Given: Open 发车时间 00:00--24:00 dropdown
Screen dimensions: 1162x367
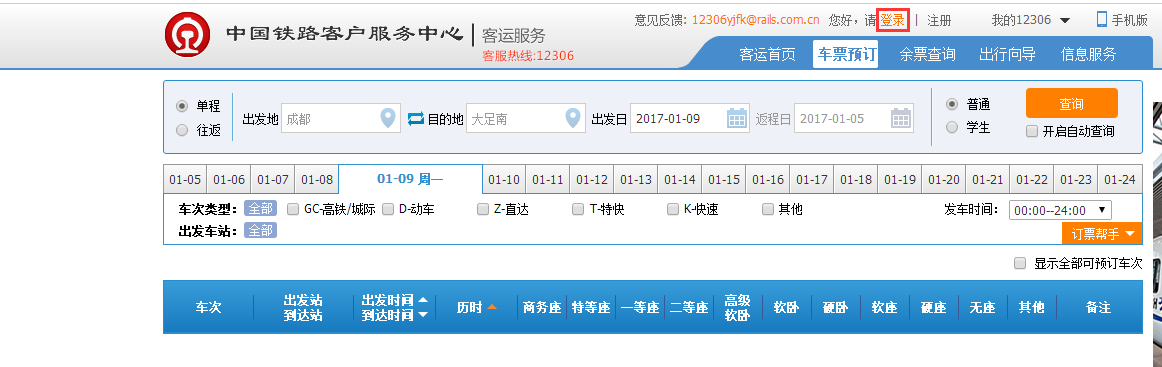Looking at the screenshot, I should pos(1060,211).
